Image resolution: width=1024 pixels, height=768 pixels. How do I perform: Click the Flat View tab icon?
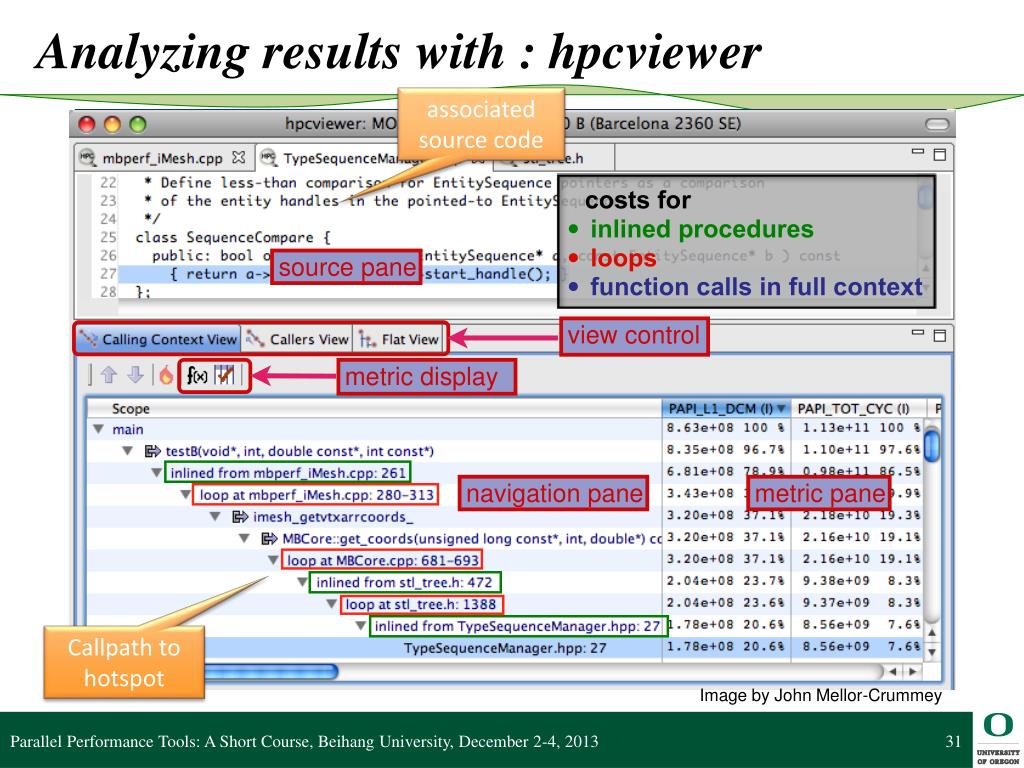pos(367,339)
